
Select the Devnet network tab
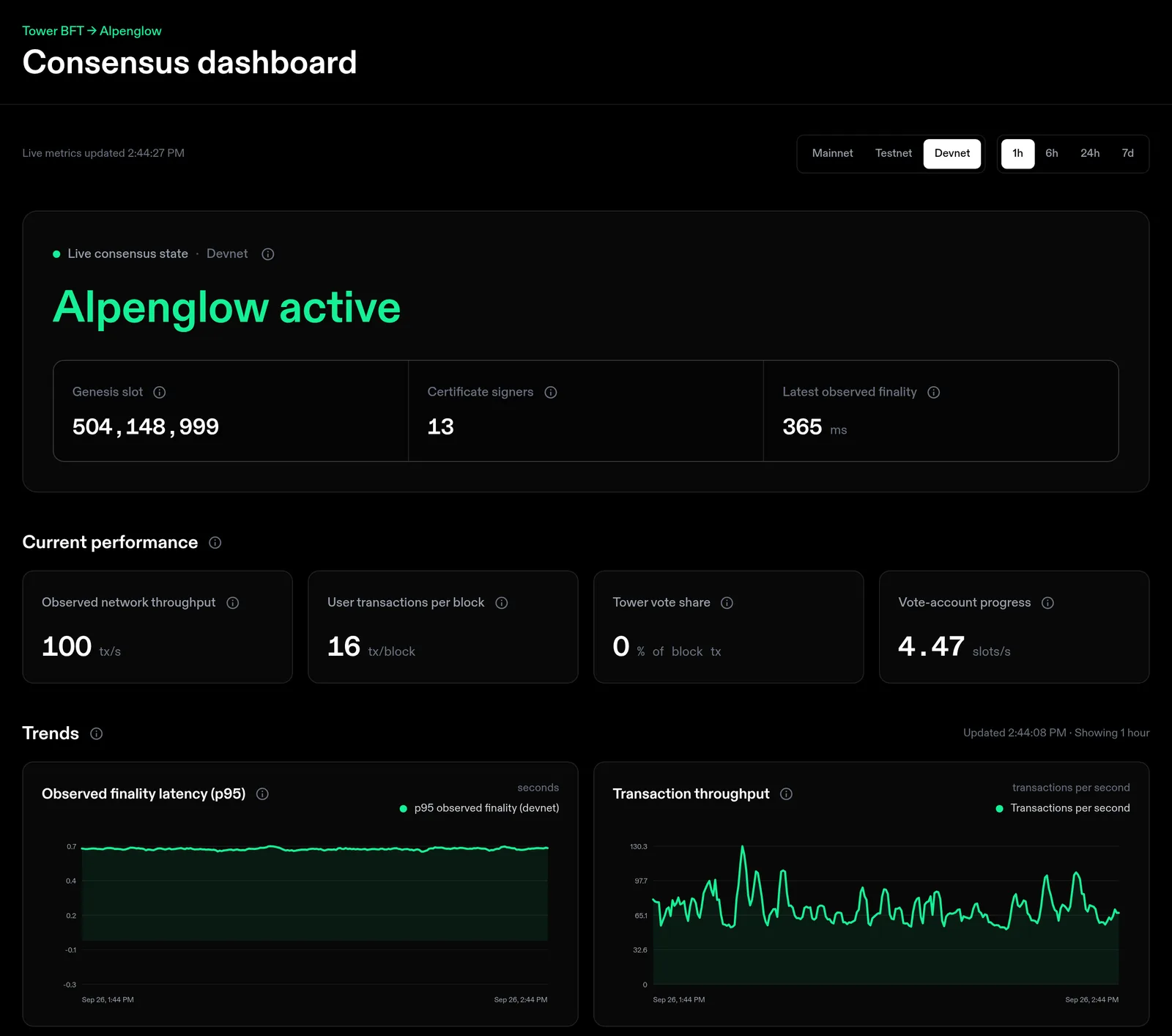(952, 154)
